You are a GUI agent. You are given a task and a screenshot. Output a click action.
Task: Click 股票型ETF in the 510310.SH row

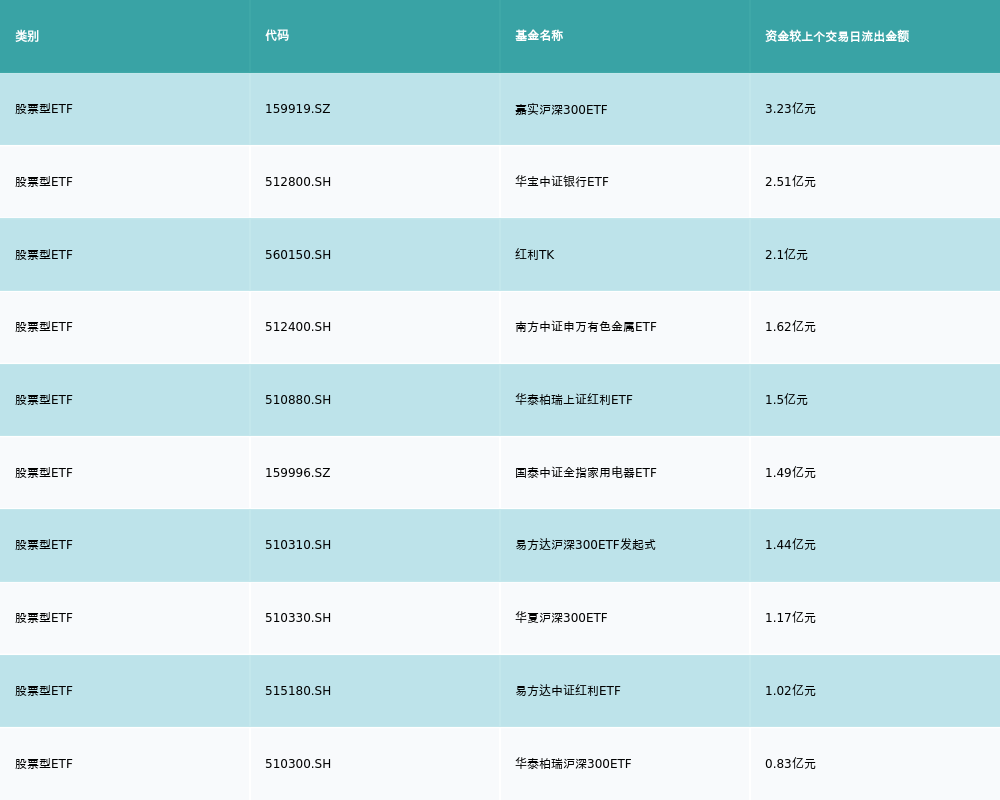pos(44,545)
